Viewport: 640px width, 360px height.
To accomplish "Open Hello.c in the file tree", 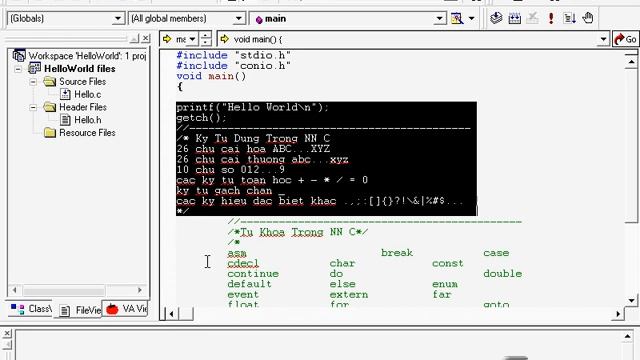I will coord(87,94).
